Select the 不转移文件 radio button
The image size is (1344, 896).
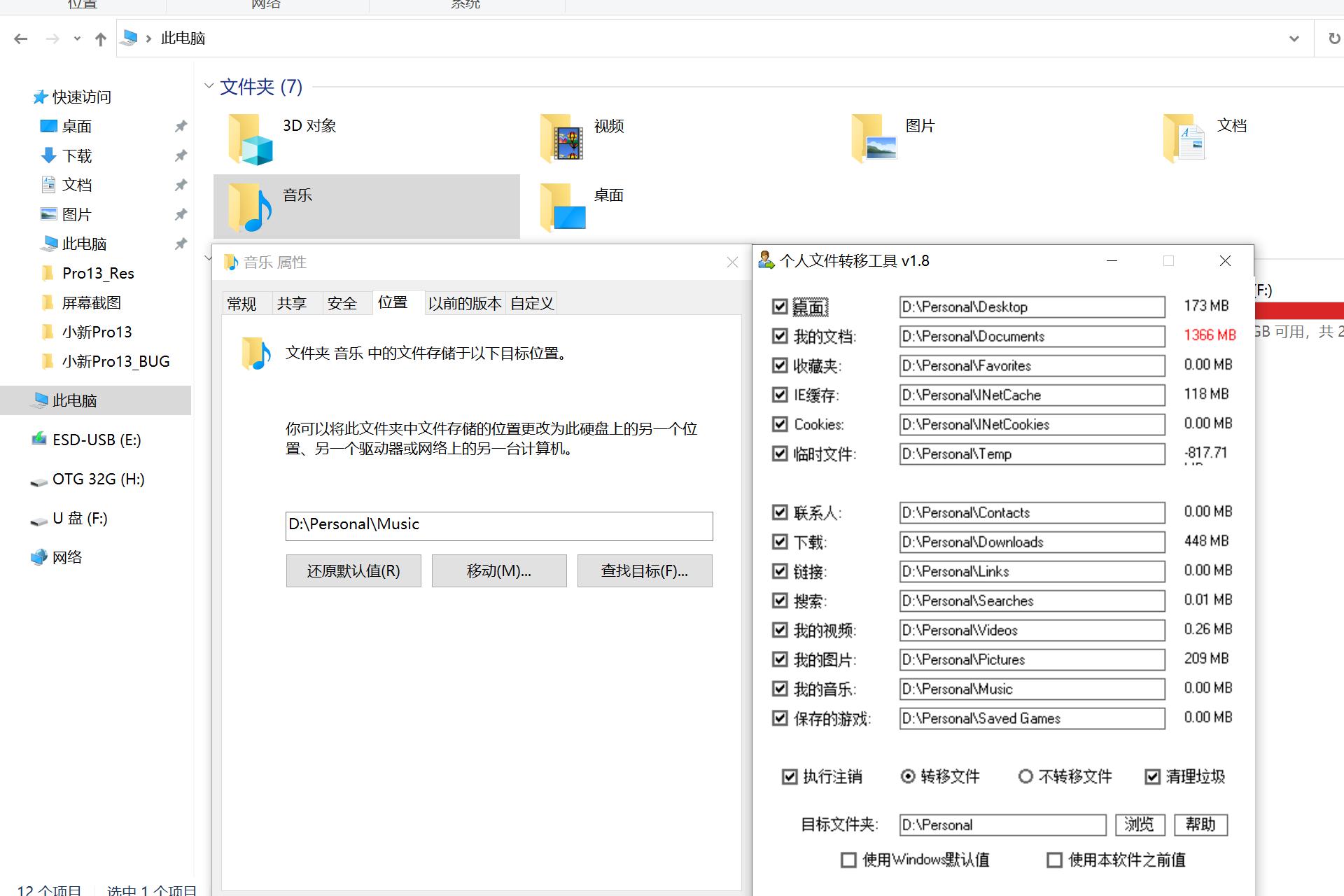1025,776
